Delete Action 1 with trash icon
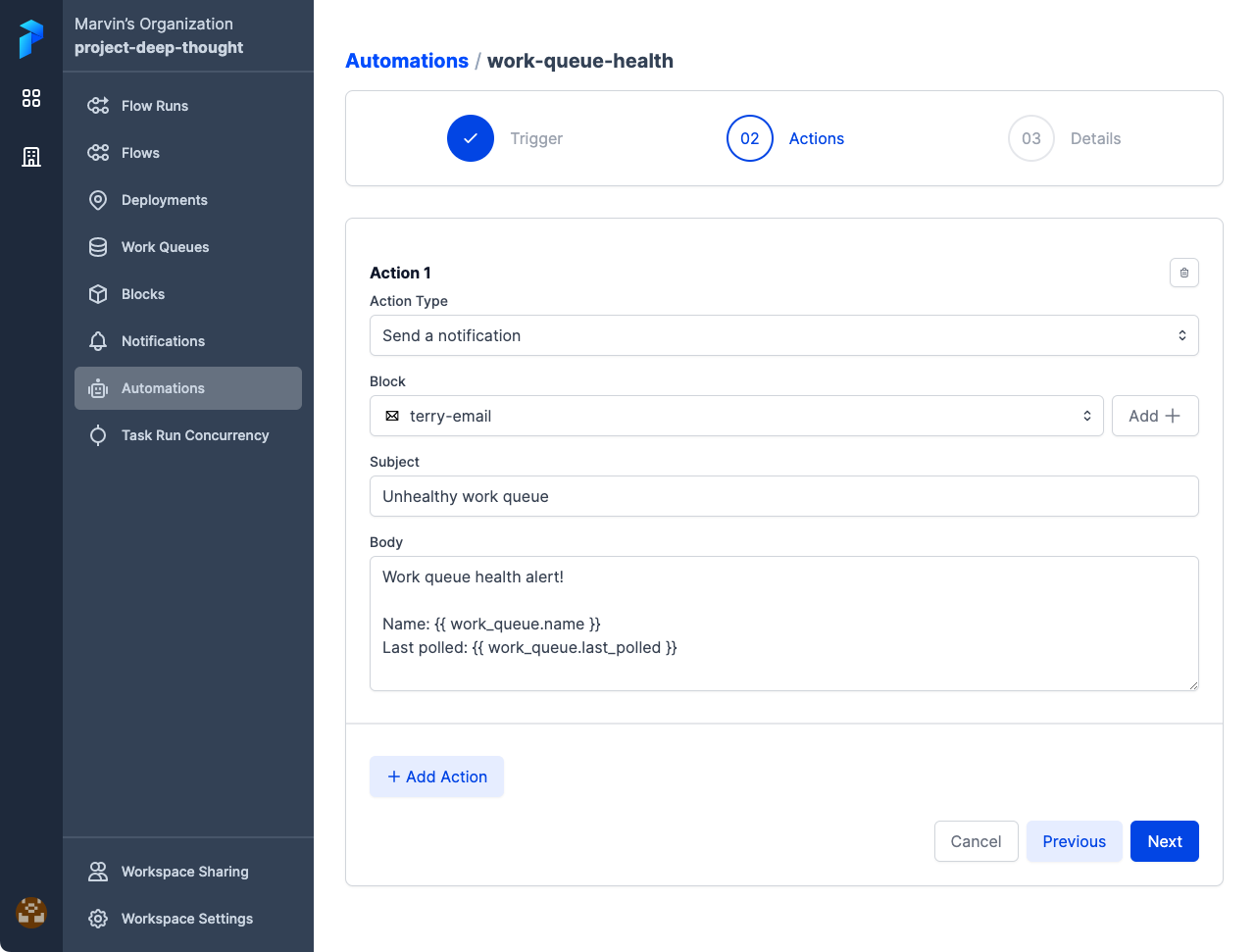Screen dimensions: 1255x952 (x=1184, y=273)
